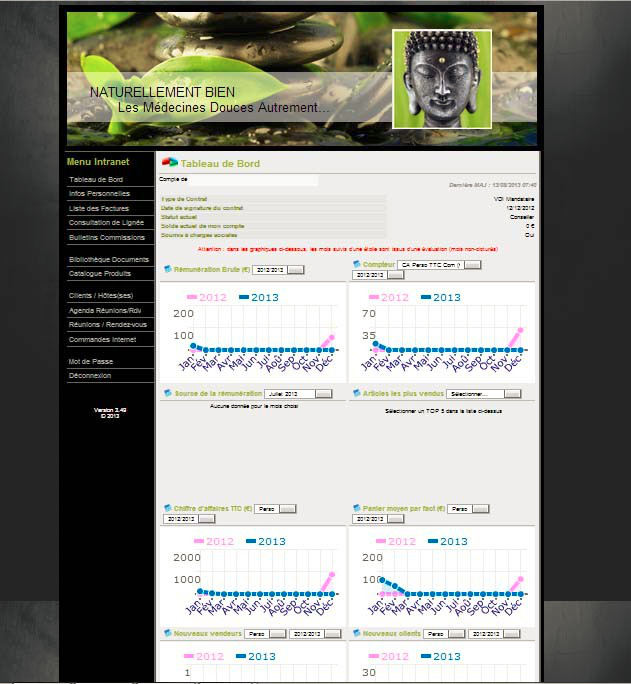The width and height of the screenshot is (631, 684).
Task: Click the icon beside Chiffre d'affaires TTC
Action: pyautogui.click(x=167, y=508)
